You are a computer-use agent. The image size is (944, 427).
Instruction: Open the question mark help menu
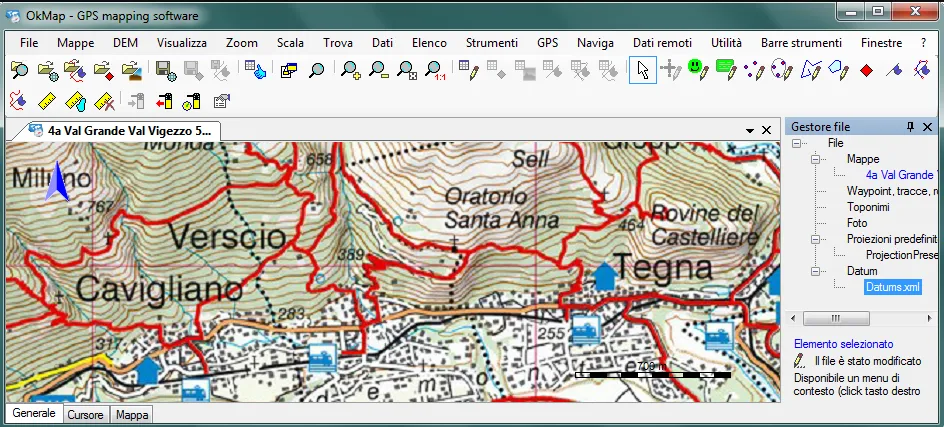[x=924, y=43]
